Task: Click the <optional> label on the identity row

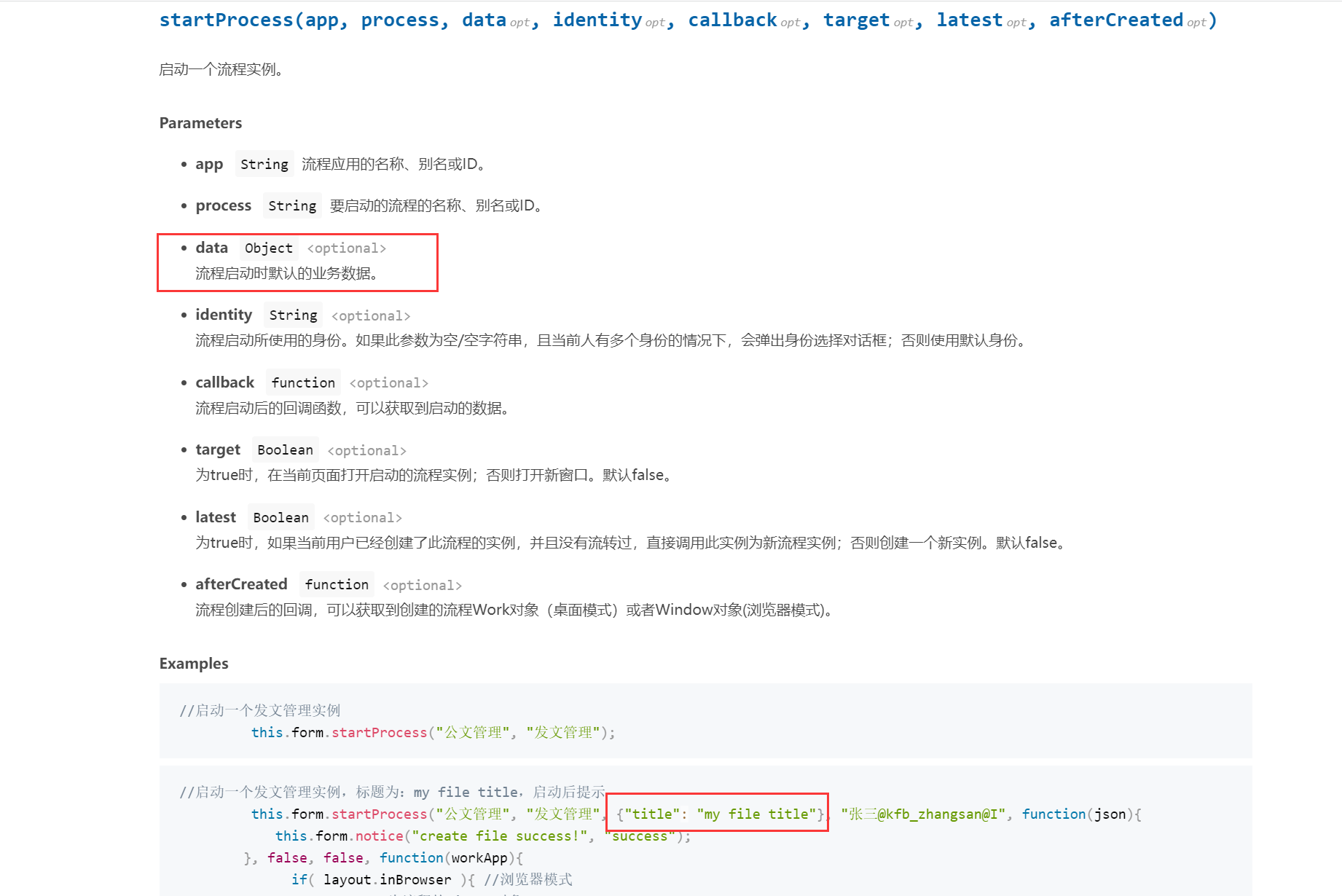Action: 371,316
